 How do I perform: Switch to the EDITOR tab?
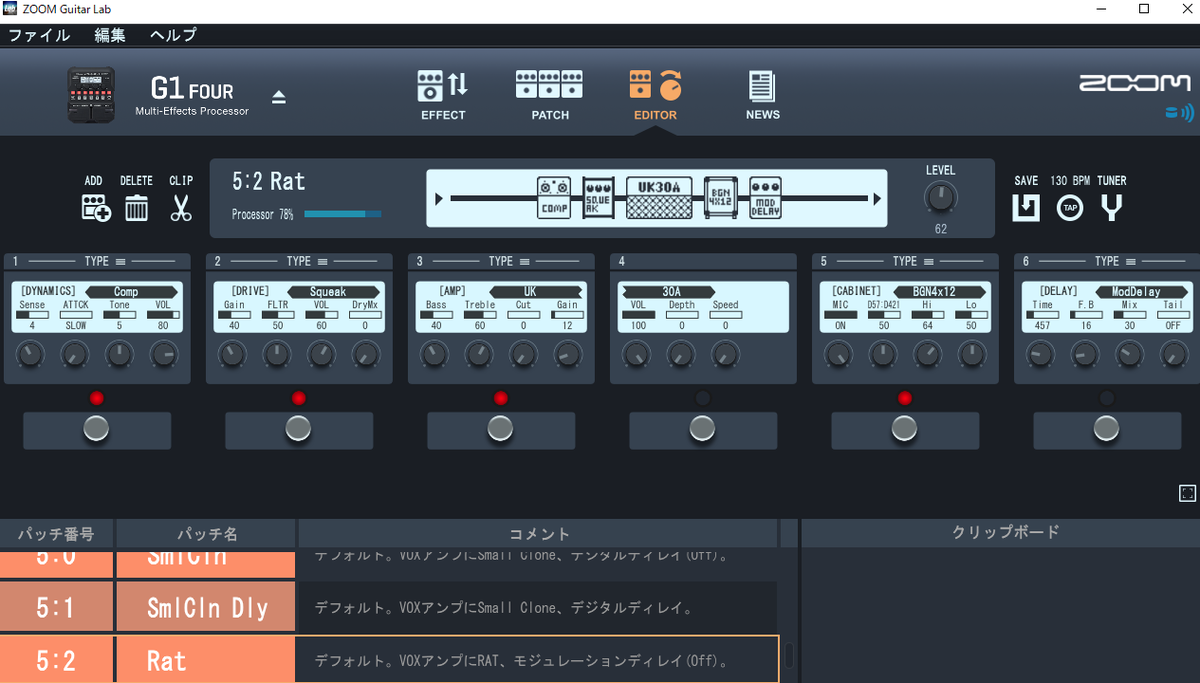coord(655,95)
